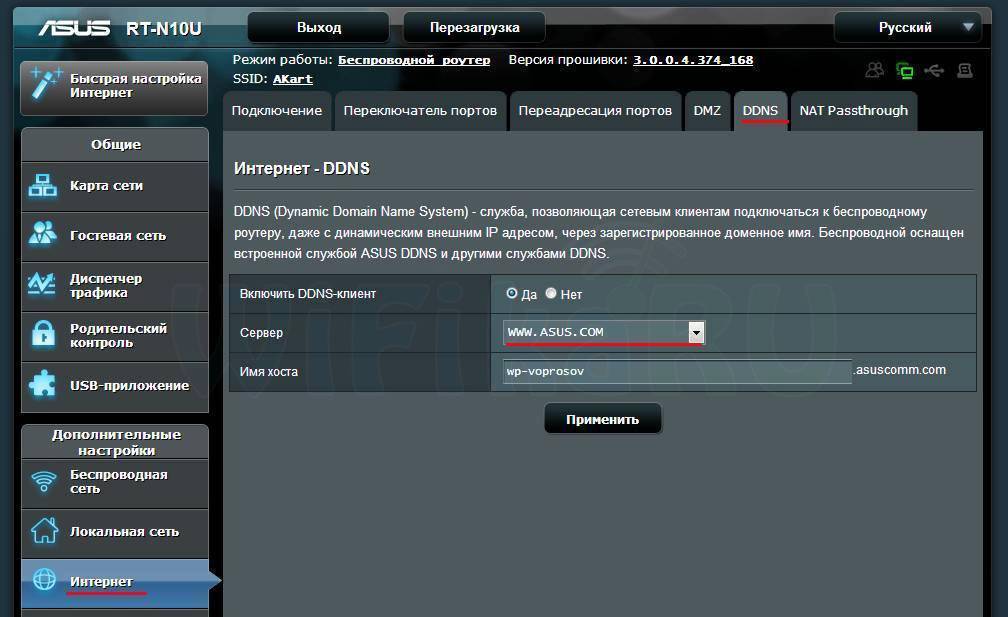Open the DDNS server WWW.ASUS.COM dropdown
This screenshot has height=617, width=1008.
coord(696,332)
